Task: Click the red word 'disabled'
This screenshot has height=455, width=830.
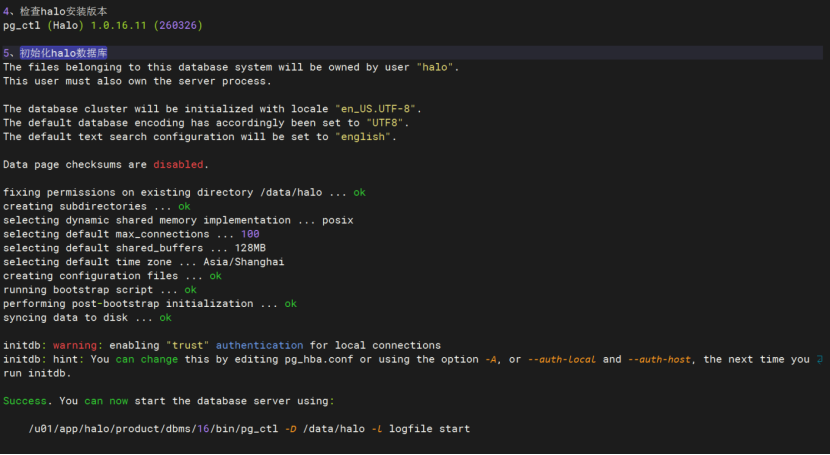Action: 178,165
